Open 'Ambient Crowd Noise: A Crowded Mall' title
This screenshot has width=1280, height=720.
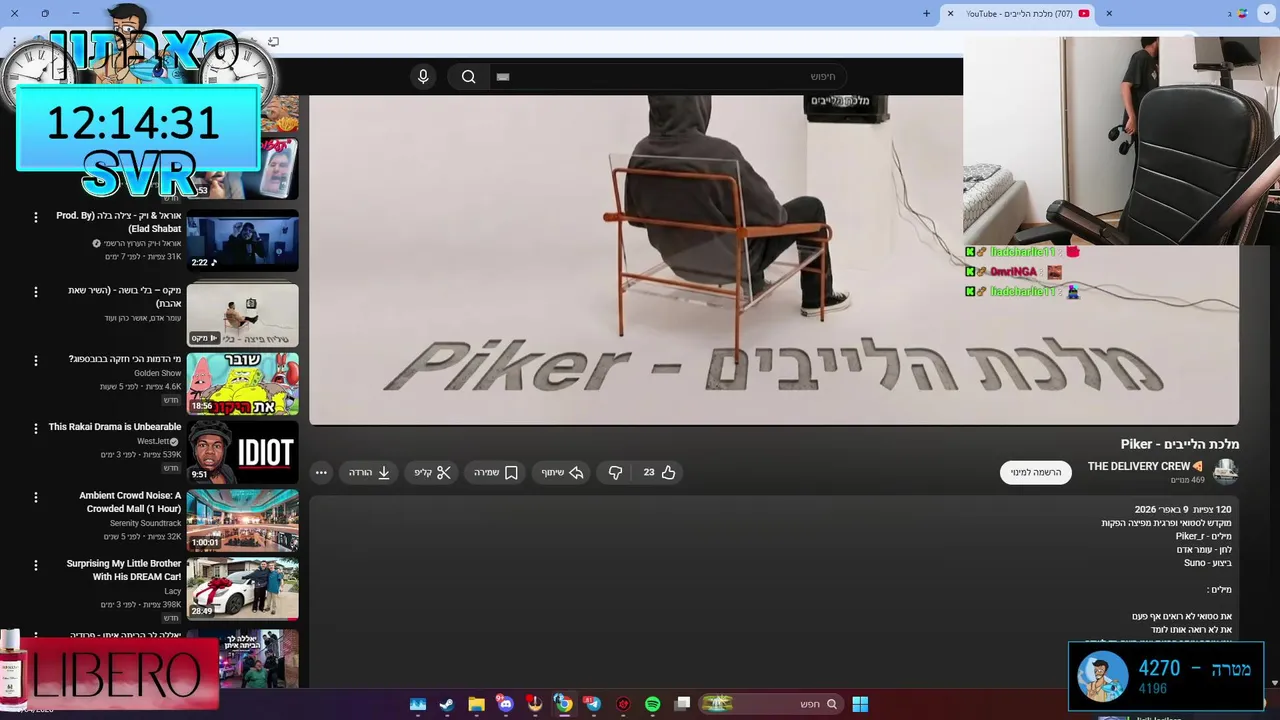pyautogui.click(x=130, y=502)
